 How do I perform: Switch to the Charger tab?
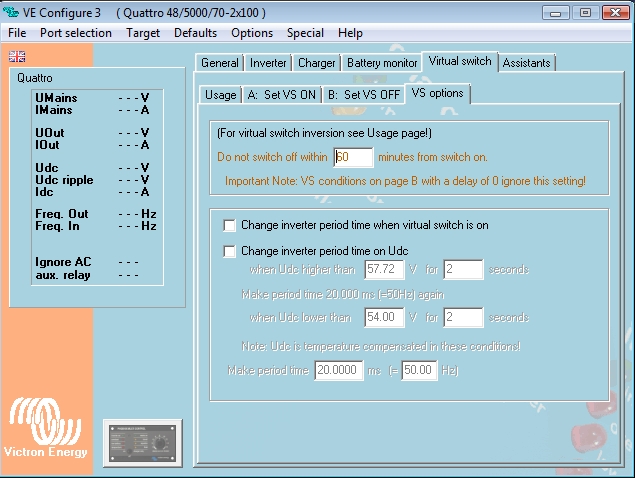(x=317, y=63)
